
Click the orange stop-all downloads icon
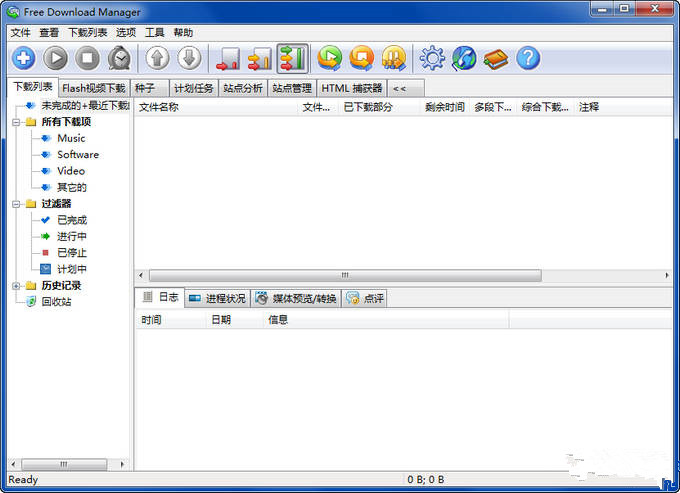tap(362, 58)
